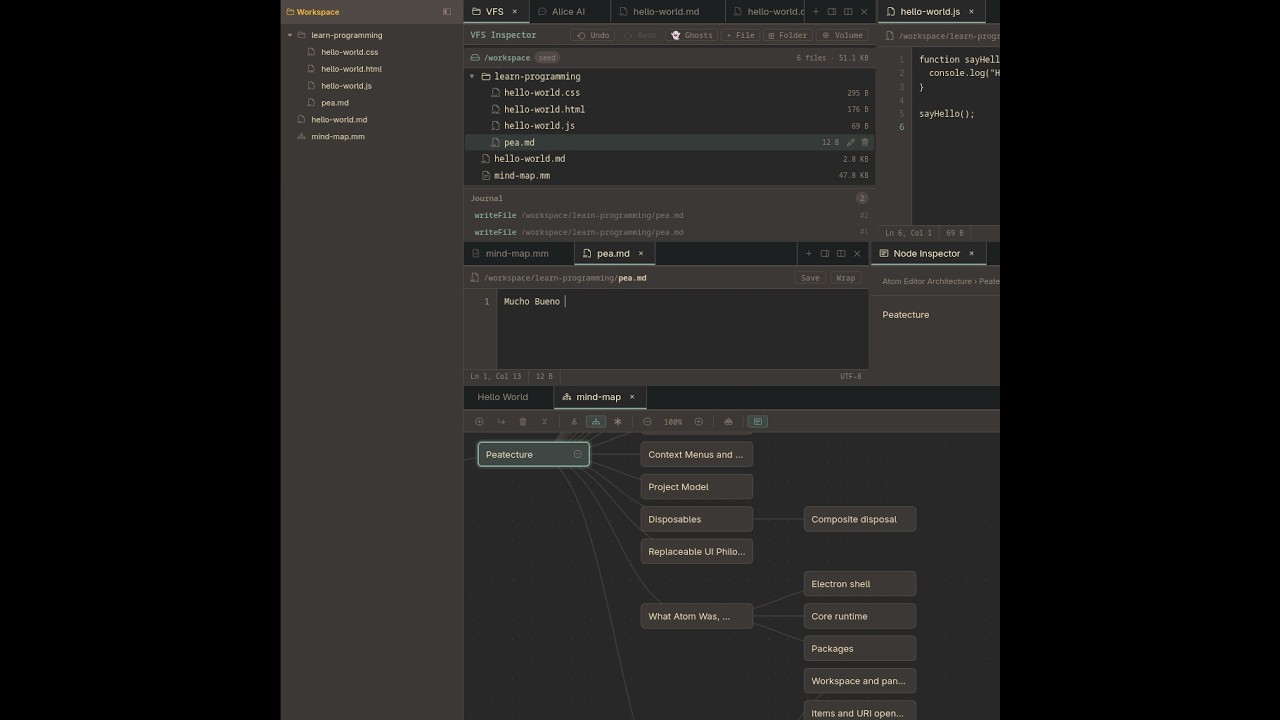Select the highlighted org-chart layout icon
Image resolution: width=1280 pixels, height=720 pixels.
pyautogui.click(x=596, y=422)
